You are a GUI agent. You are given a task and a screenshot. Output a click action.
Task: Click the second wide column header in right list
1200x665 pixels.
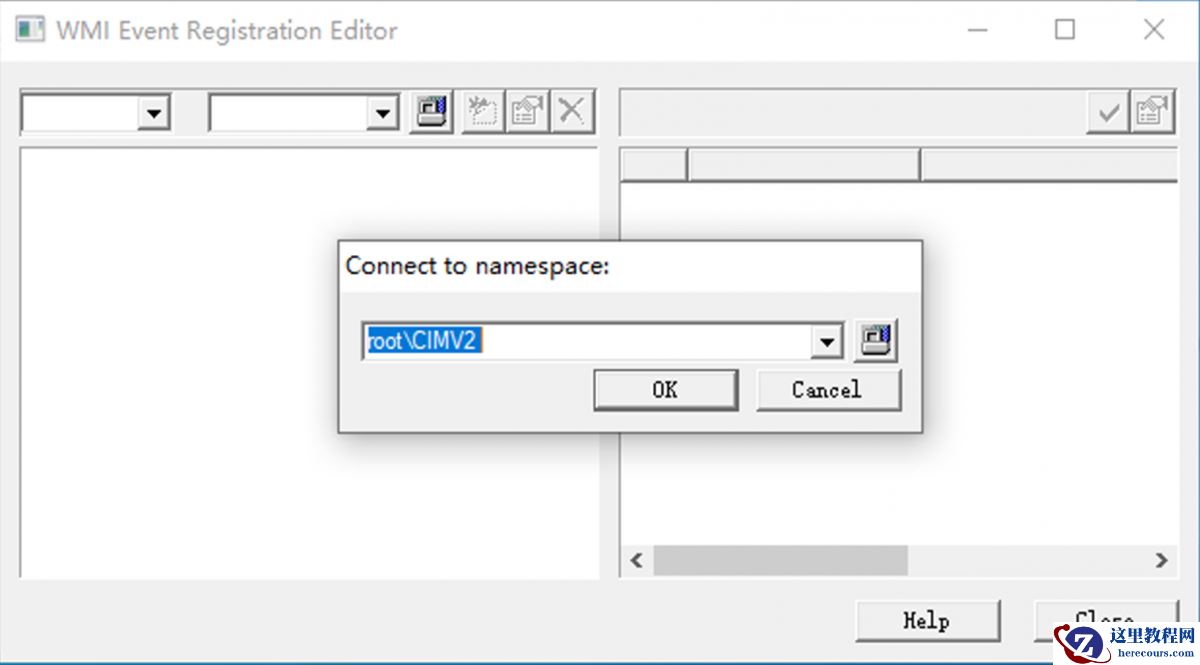point(804,165)
